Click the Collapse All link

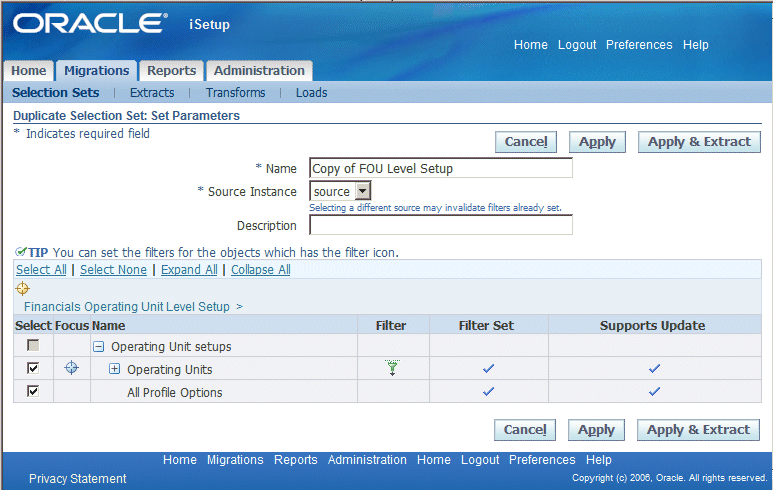point(261,270)
